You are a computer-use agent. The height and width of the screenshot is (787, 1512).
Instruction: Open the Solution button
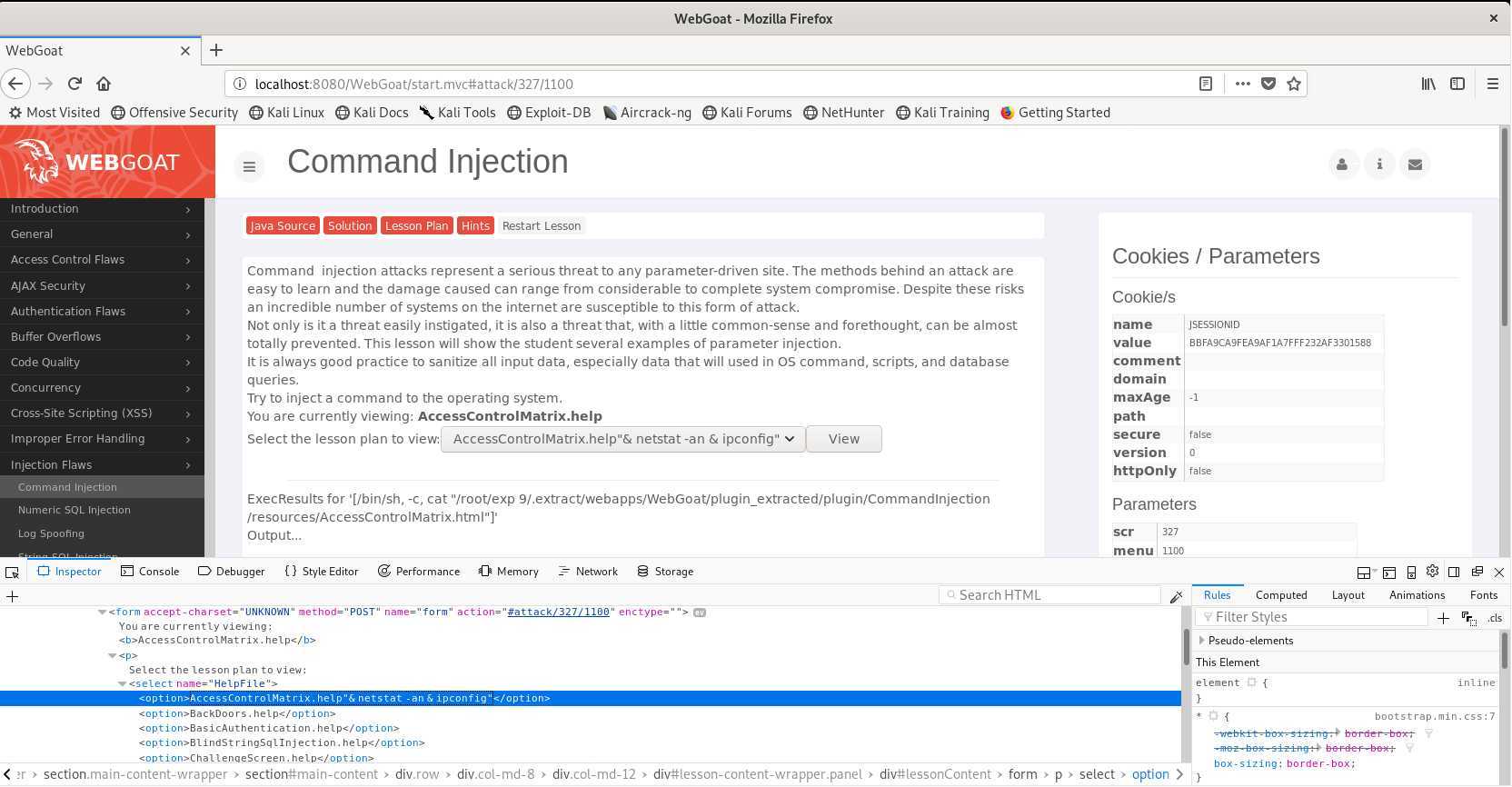tap(350, 226)
